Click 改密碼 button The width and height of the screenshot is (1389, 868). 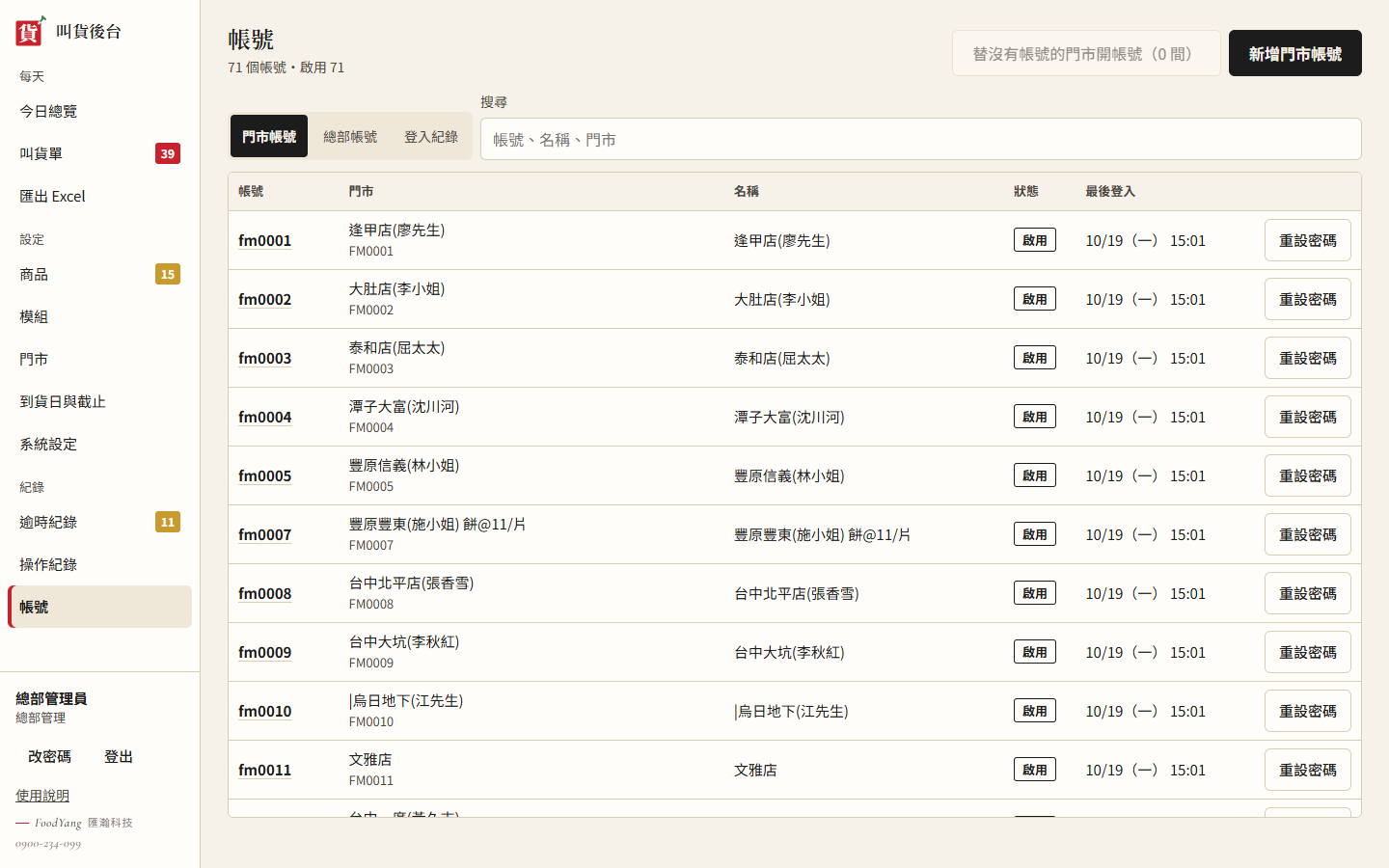(x=49, y=756)
